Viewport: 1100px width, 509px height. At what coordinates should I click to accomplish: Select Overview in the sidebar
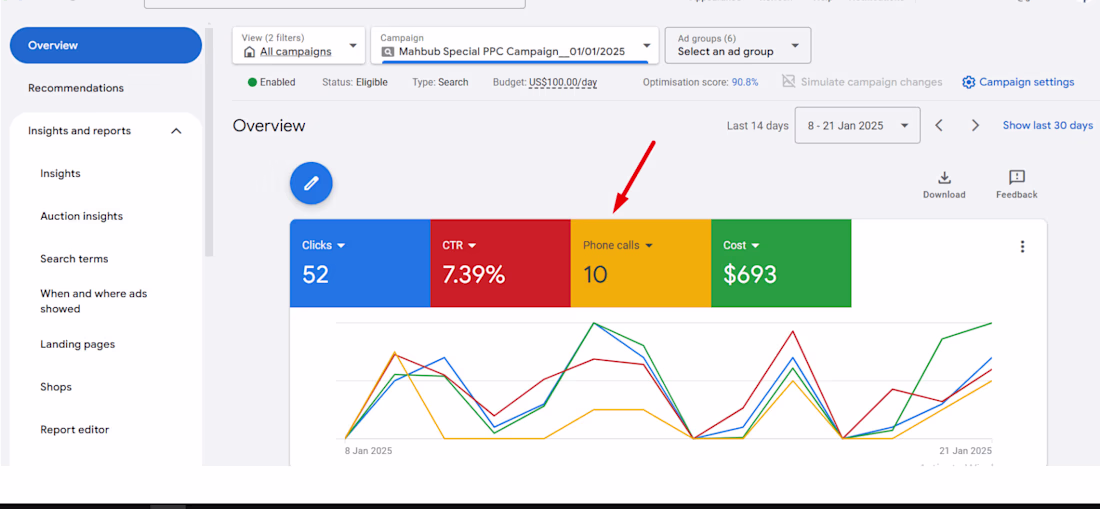[x=106, y=46]
